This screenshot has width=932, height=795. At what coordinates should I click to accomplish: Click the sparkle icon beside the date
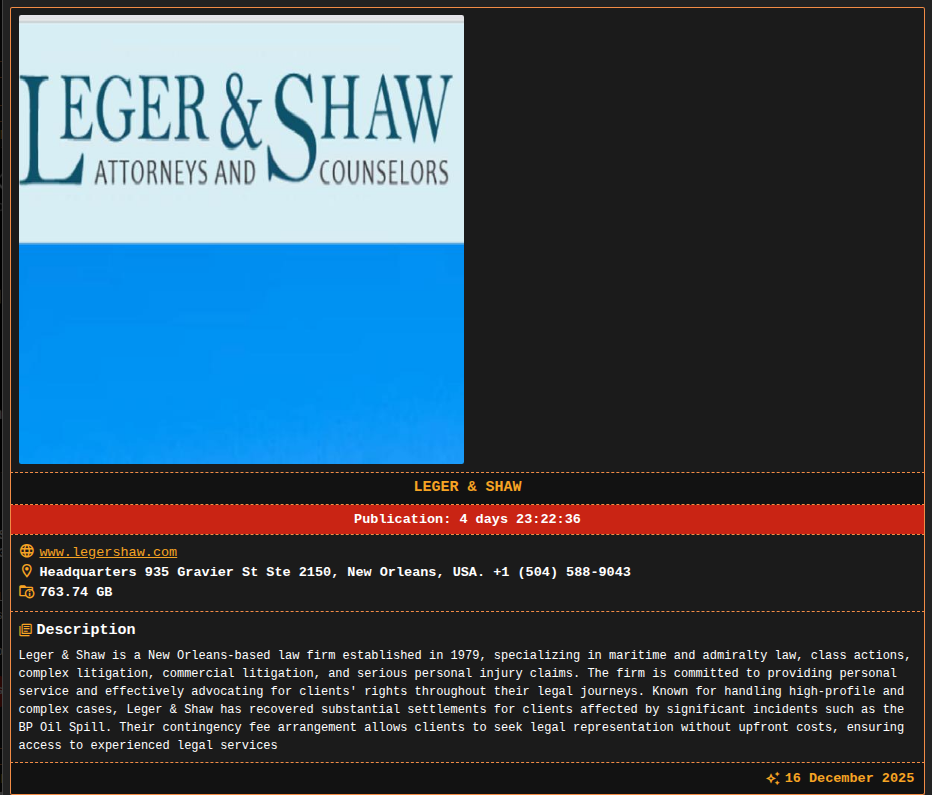773,778
